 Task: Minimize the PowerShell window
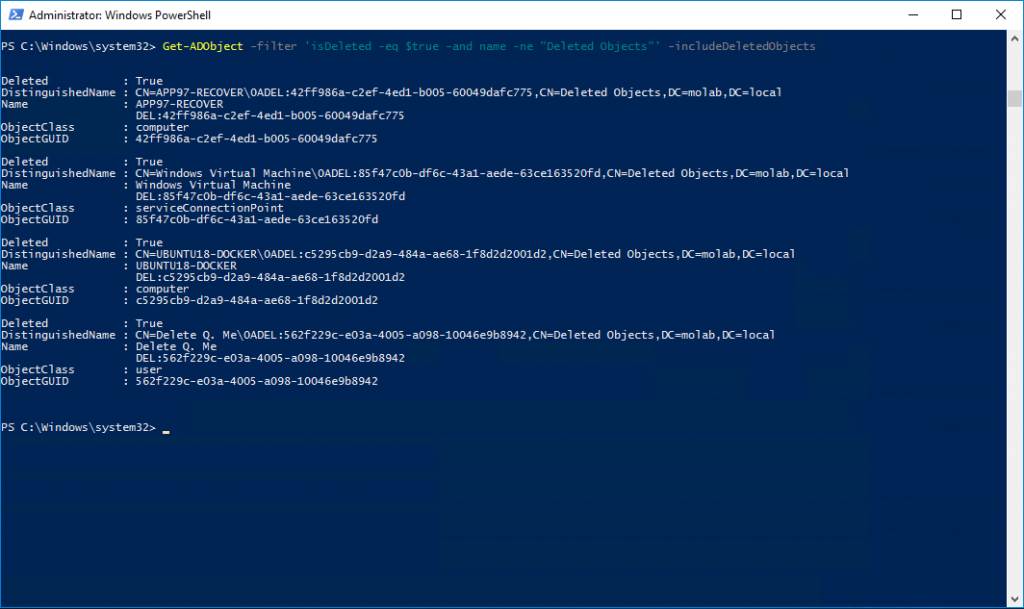pos(910,15)
